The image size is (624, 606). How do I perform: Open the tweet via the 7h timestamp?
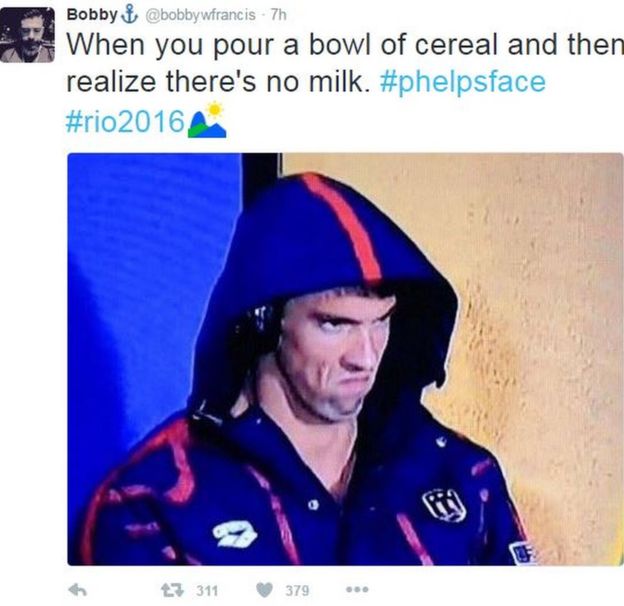(x=279, y=15)
